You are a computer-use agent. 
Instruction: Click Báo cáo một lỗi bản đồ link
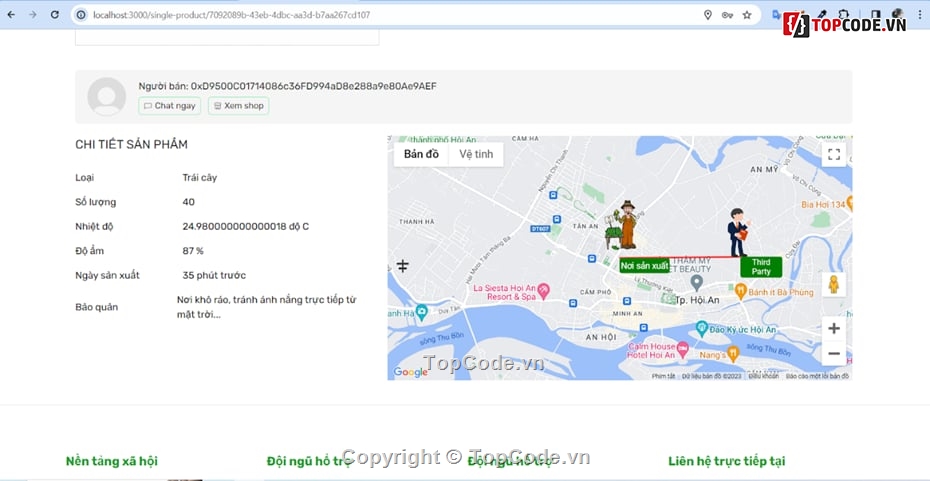(x=817, y=376)
